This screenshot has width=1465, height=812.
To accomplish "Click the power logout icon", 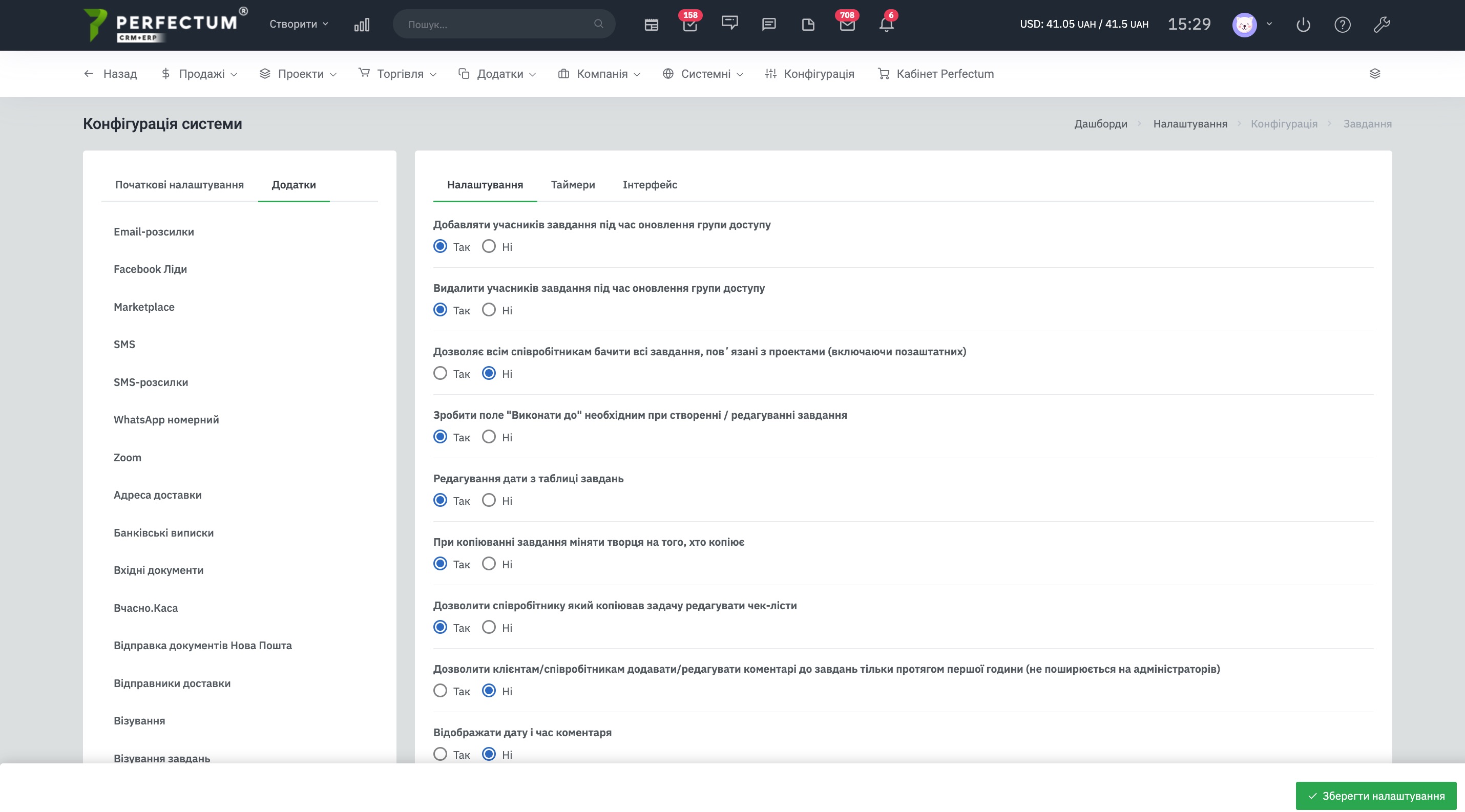I will [1304, 25].
